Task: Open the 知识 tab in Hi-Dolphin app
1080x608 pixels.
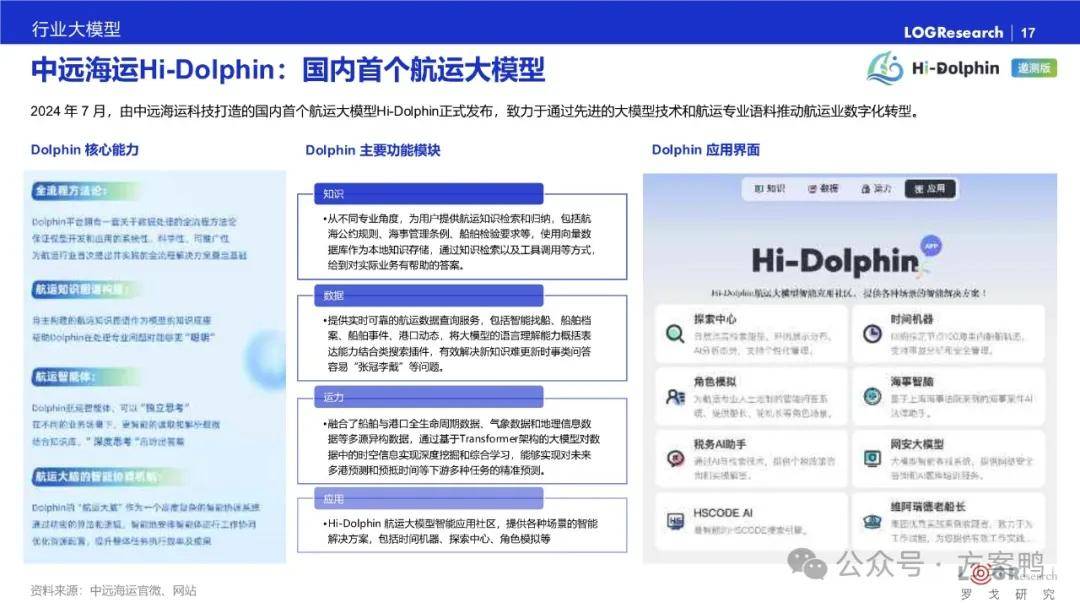Action: coord(769,189)
